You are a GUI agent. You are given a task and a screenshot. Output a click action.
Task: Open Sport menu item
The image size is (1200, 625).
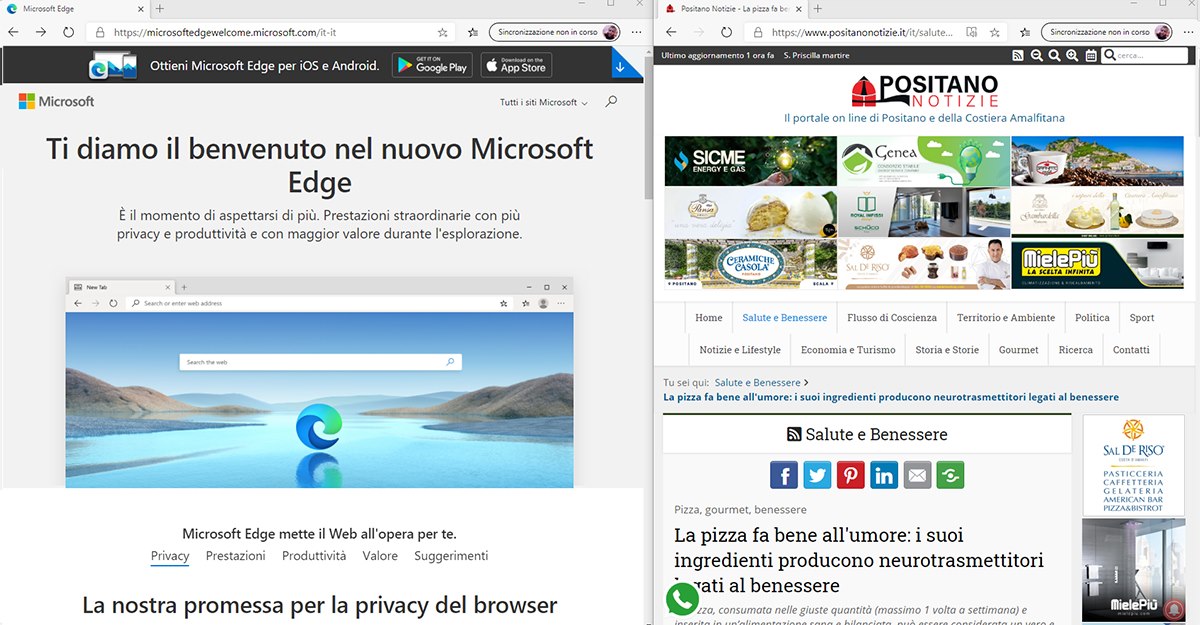click(x=1142, y=318)
